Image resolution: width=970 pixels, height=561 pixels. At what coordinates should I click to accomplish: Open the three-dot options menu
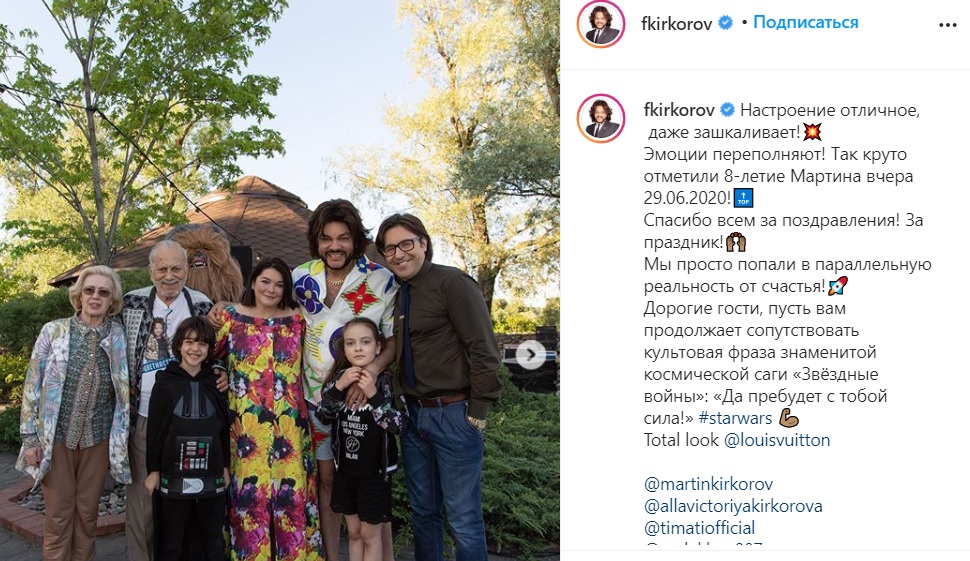tap(947, 25)
